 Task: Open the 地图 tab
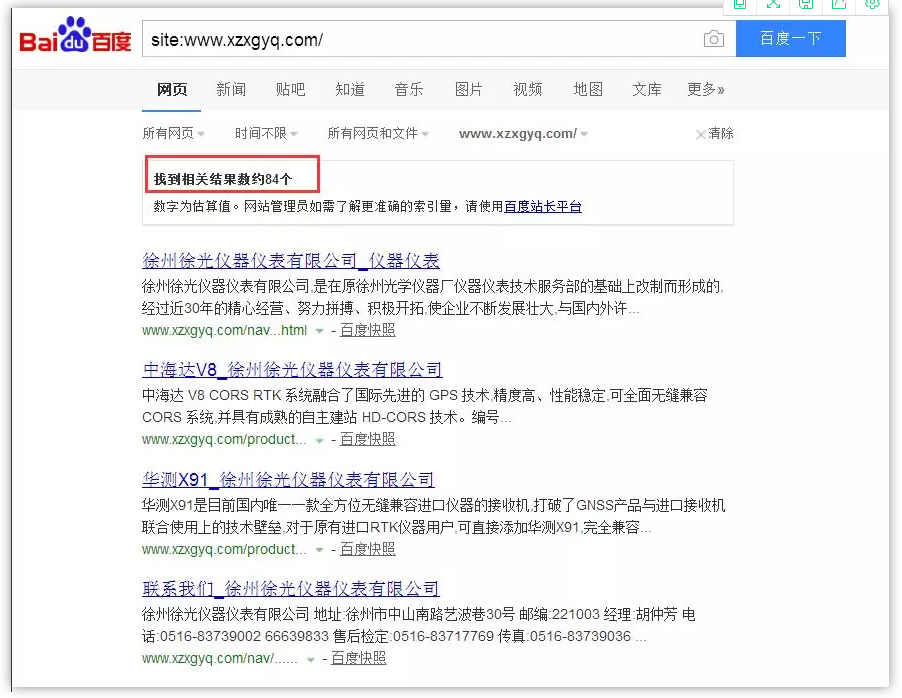[588, 89]
